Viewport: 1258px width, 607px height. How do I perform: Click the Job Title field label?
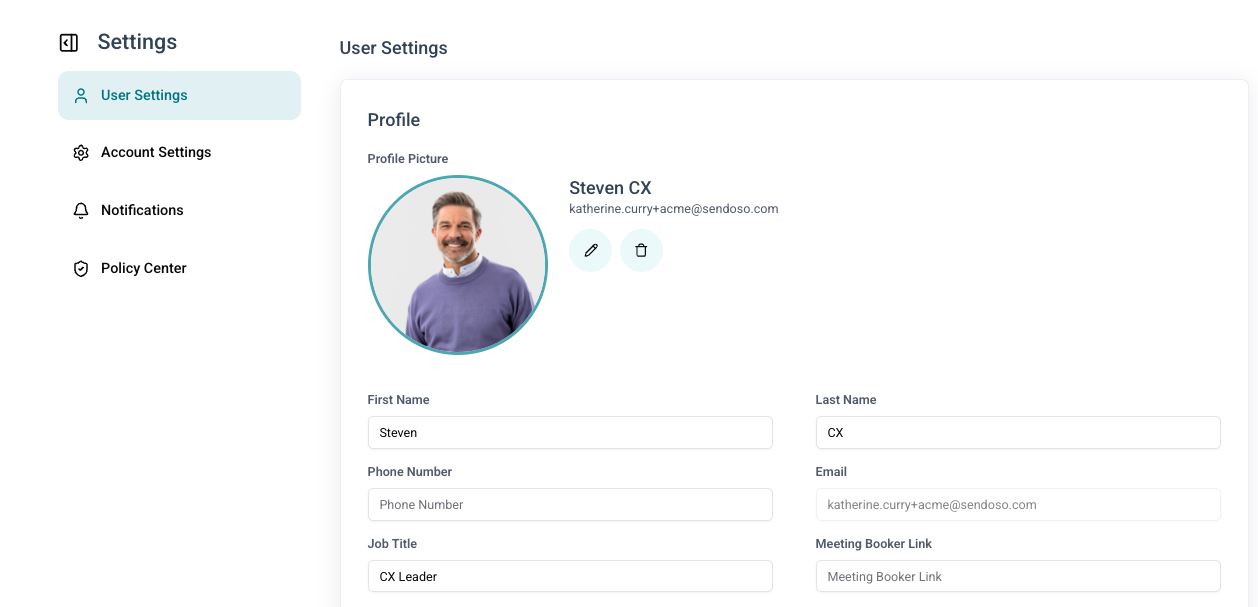click(x=392, y=544)
